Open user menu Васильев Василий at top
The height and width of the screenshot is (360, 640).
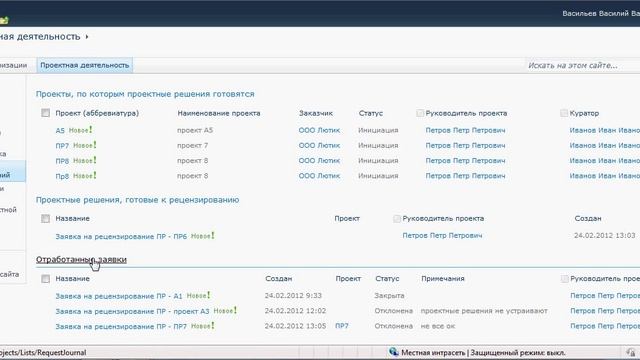[601, 13]
